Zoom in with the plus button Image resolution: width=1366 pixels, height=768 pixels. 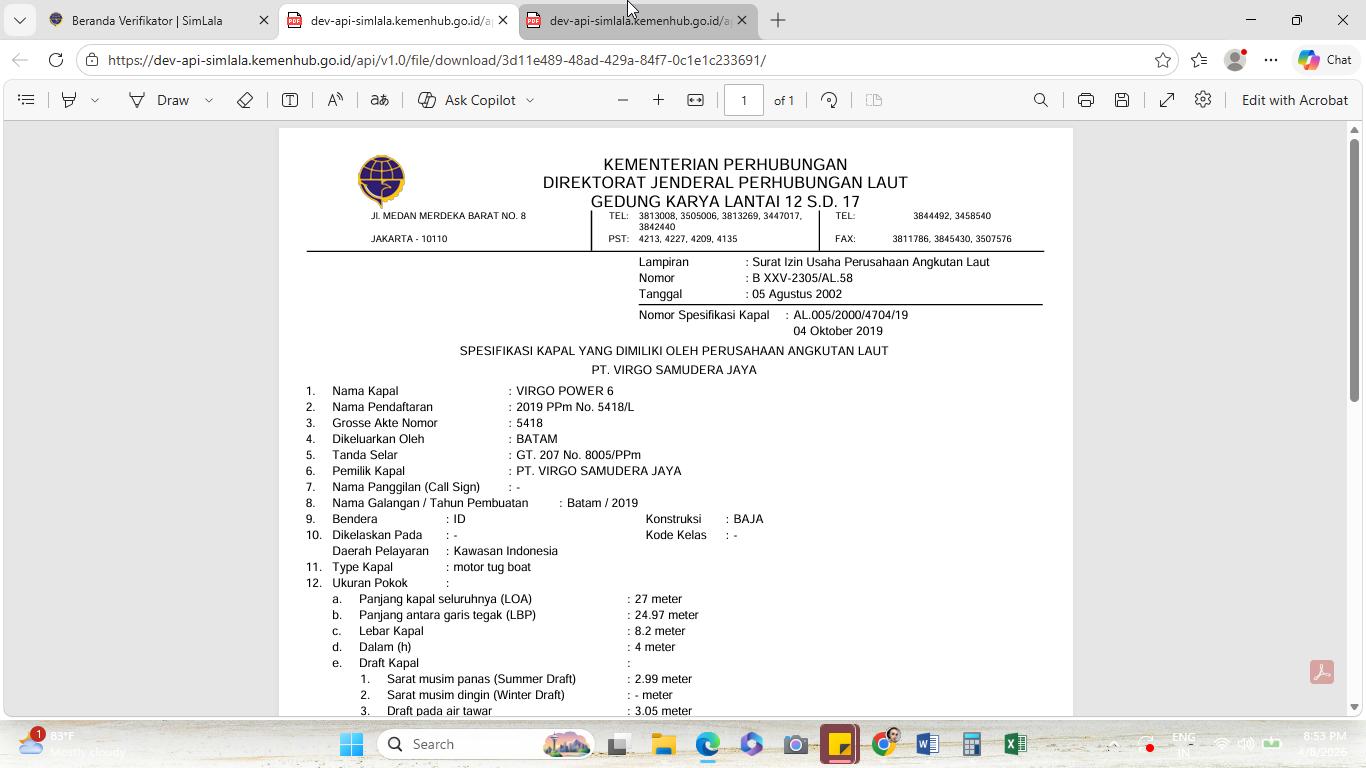click(658, 100)
